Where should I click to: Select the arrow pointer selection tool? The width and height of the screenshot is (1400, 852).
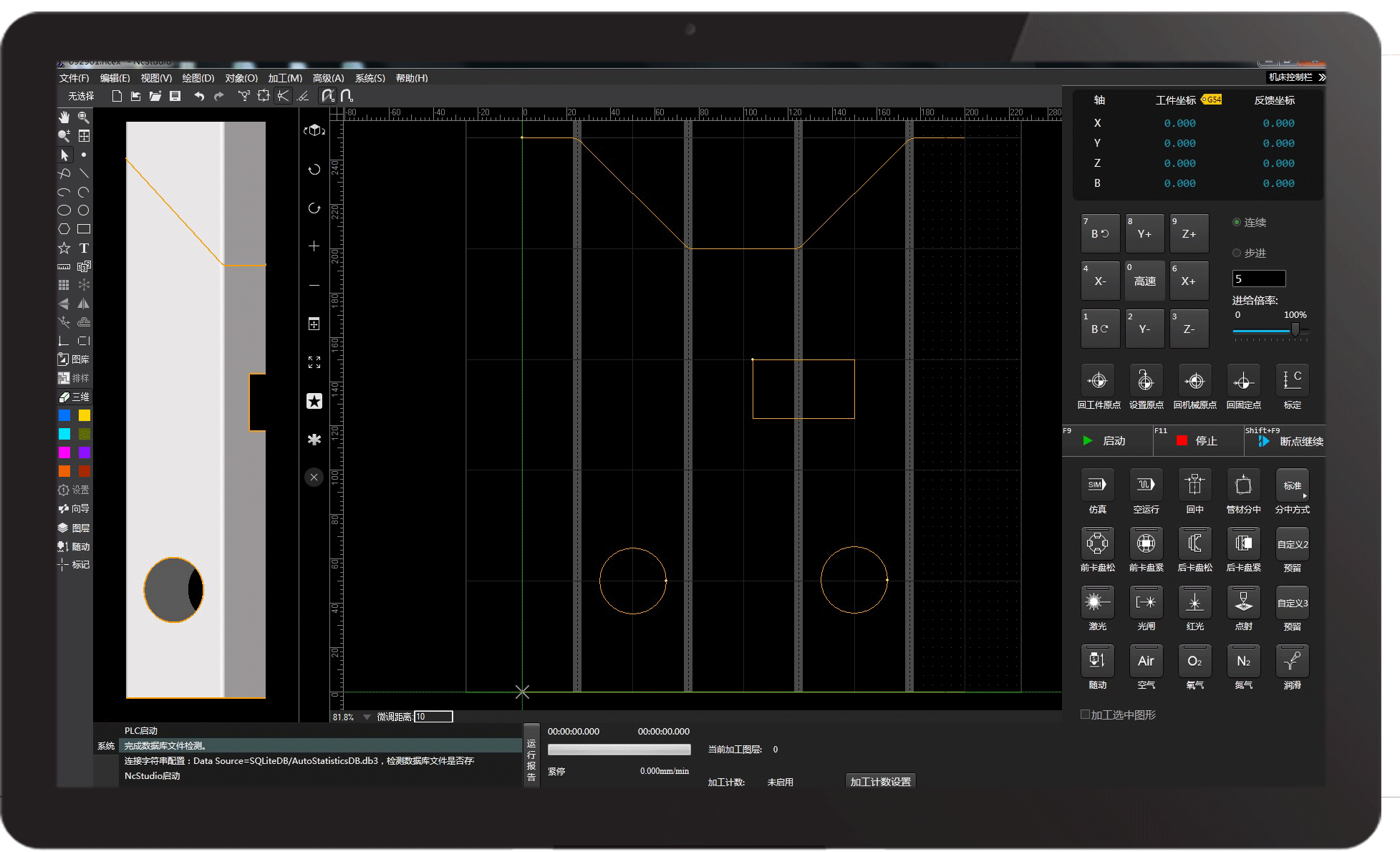tap(64, 155)
